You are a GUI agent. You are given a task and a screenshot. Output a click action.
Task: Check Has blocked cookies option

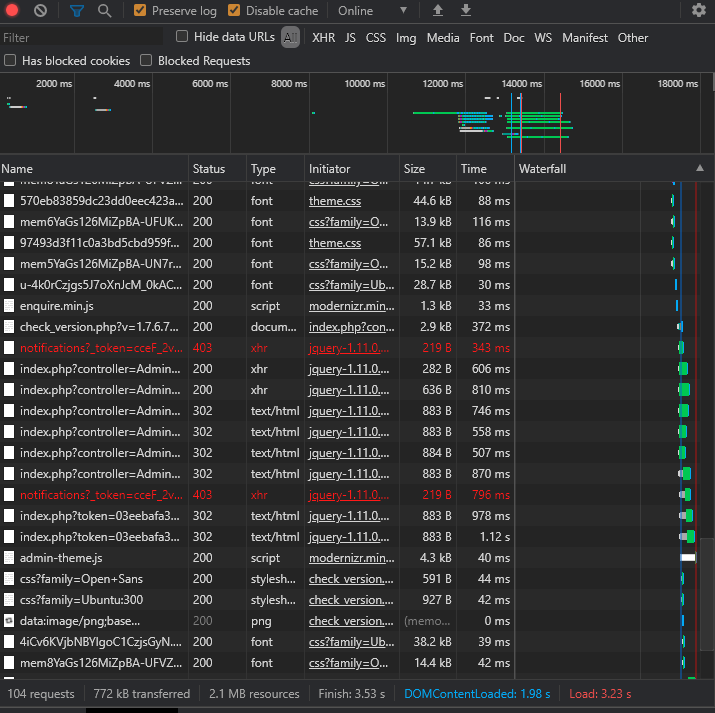(x=10, y=61)
